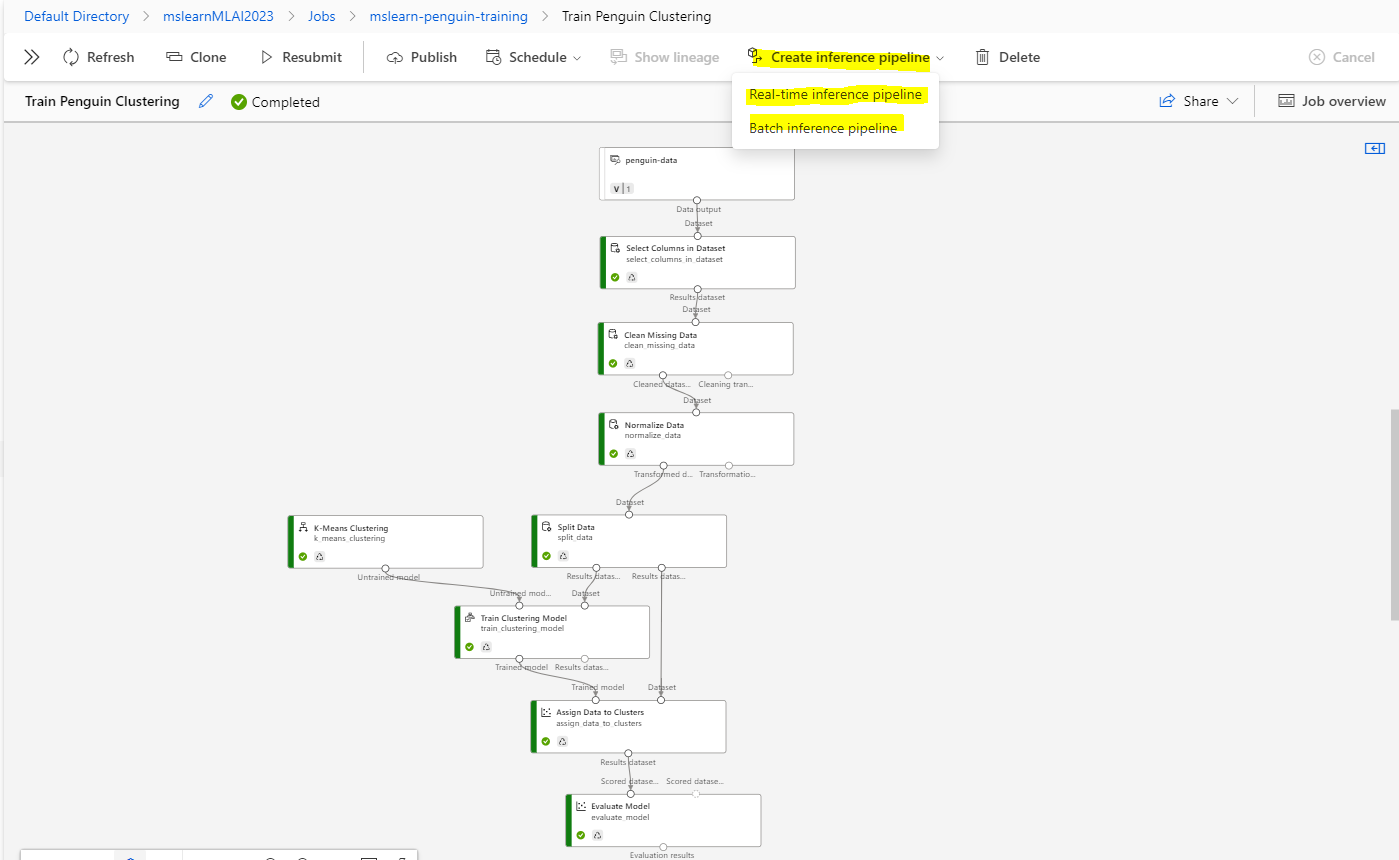Screen dimensions: 1399x860
Task: Click Normalize Data completed checkmark
Action: [x=614, y=453]
